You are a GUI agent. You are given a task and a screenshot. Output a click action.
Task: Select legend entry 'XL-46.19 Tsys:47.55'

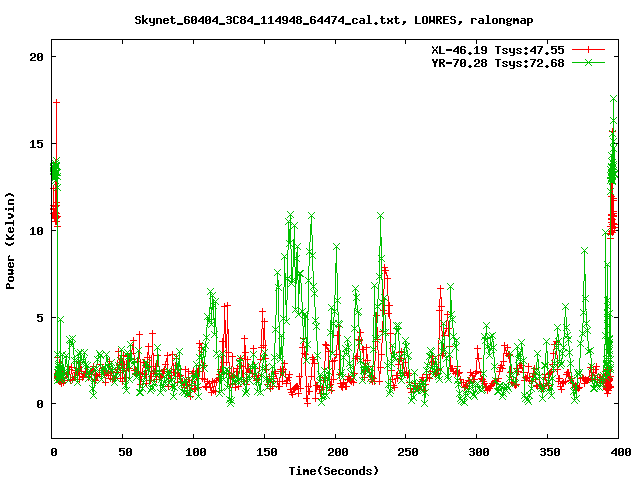click(498, 50)
